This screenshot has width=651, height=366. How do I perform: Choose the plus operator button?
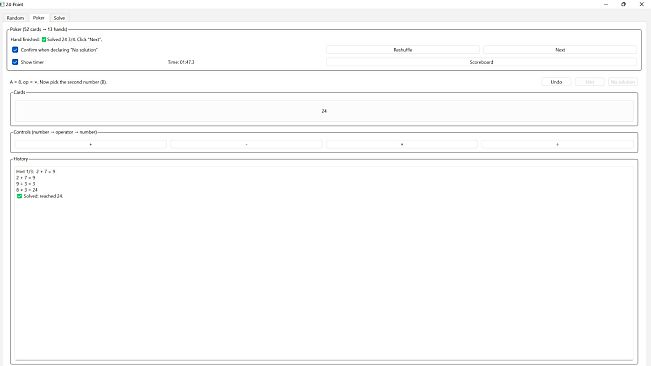(91, 144)
